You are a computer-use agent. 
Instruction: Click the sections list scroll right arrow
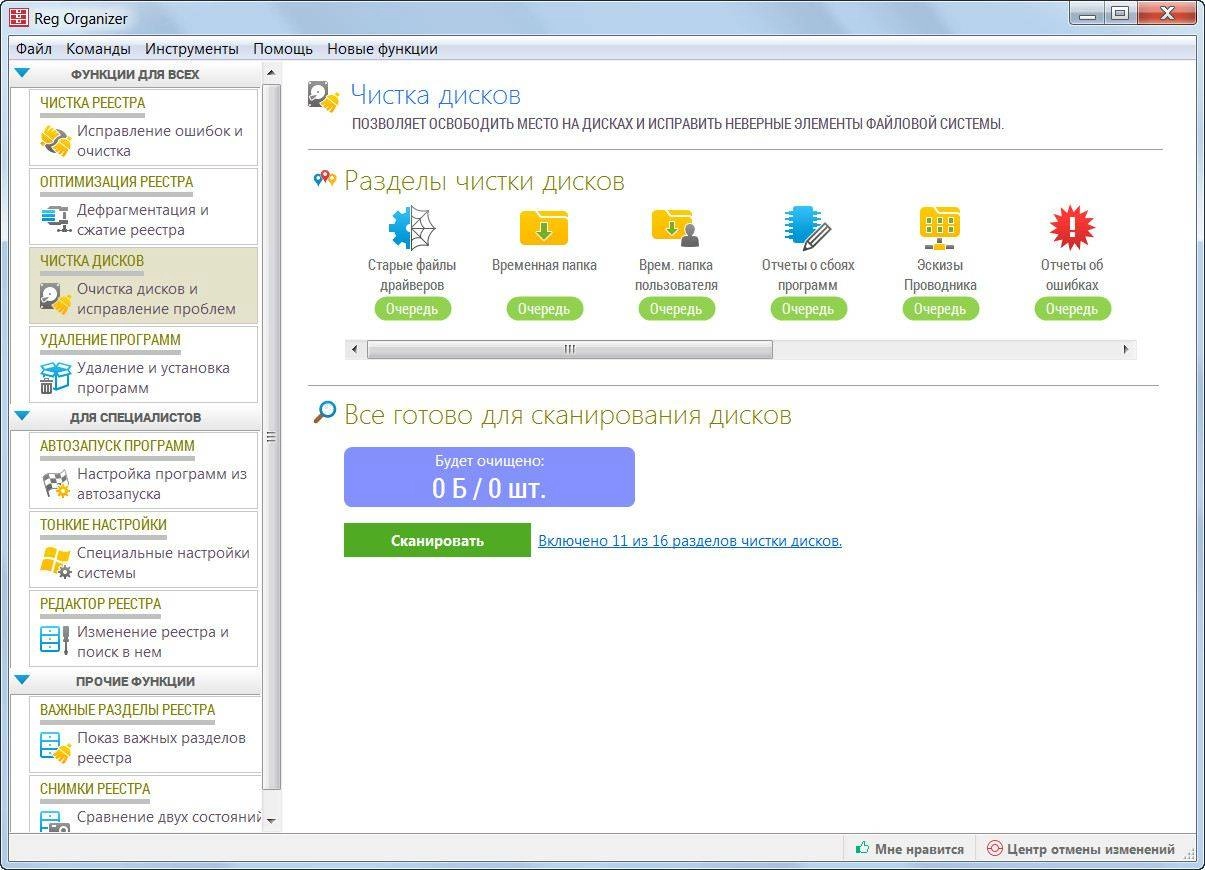pyautogui.click(x=1126, y=349)
